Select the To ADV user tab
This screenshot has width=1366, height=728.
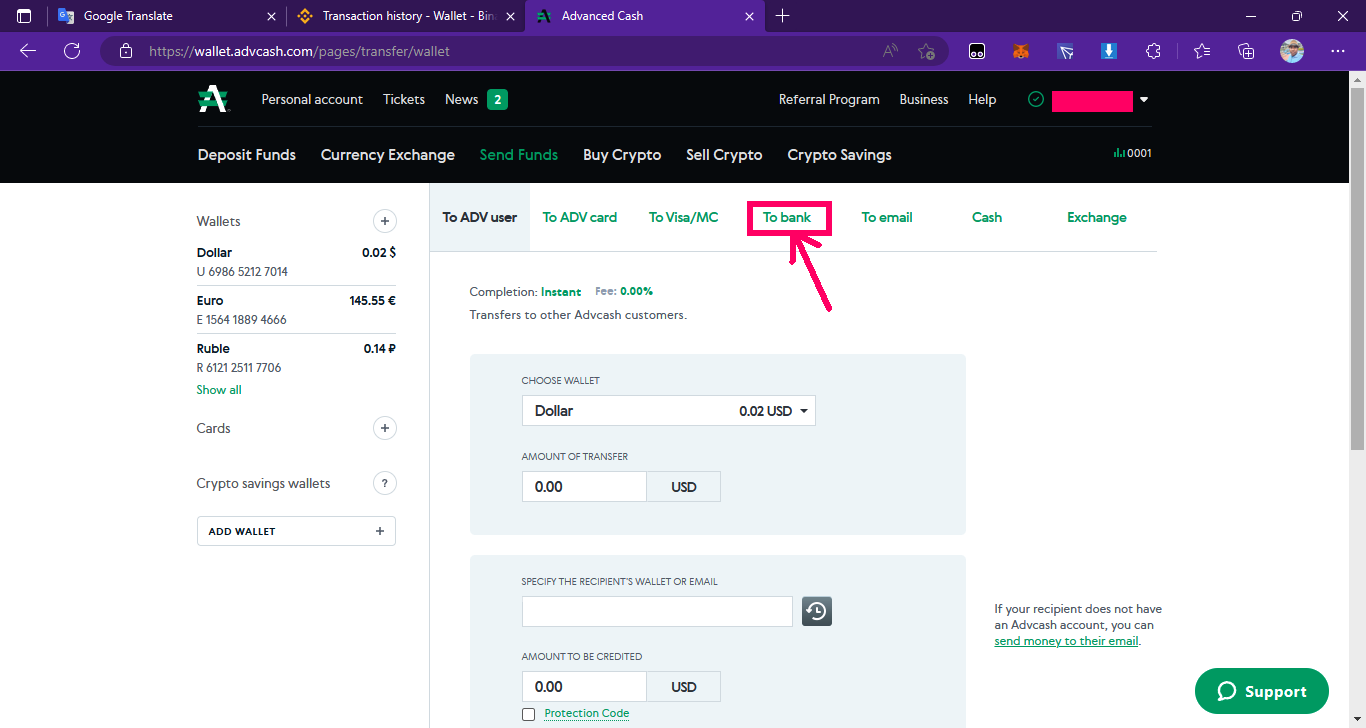point(480,217)
